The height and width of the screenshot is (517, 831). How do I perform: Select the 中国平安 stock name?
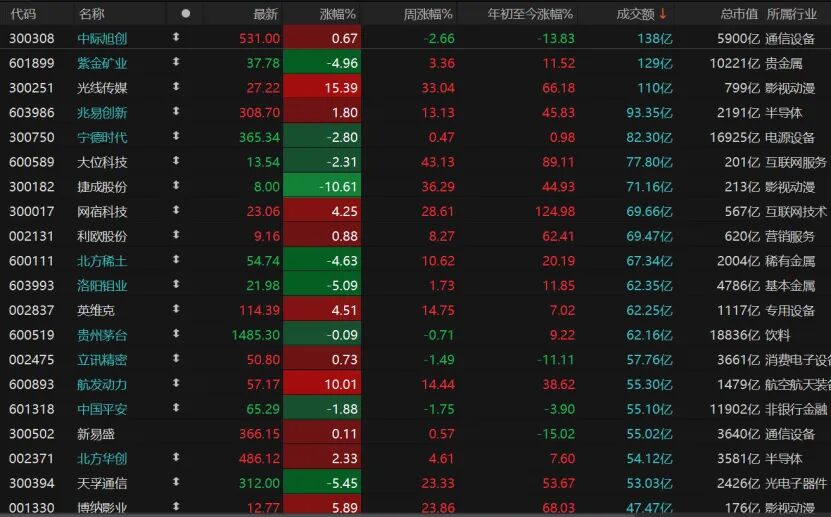point(102,409)
